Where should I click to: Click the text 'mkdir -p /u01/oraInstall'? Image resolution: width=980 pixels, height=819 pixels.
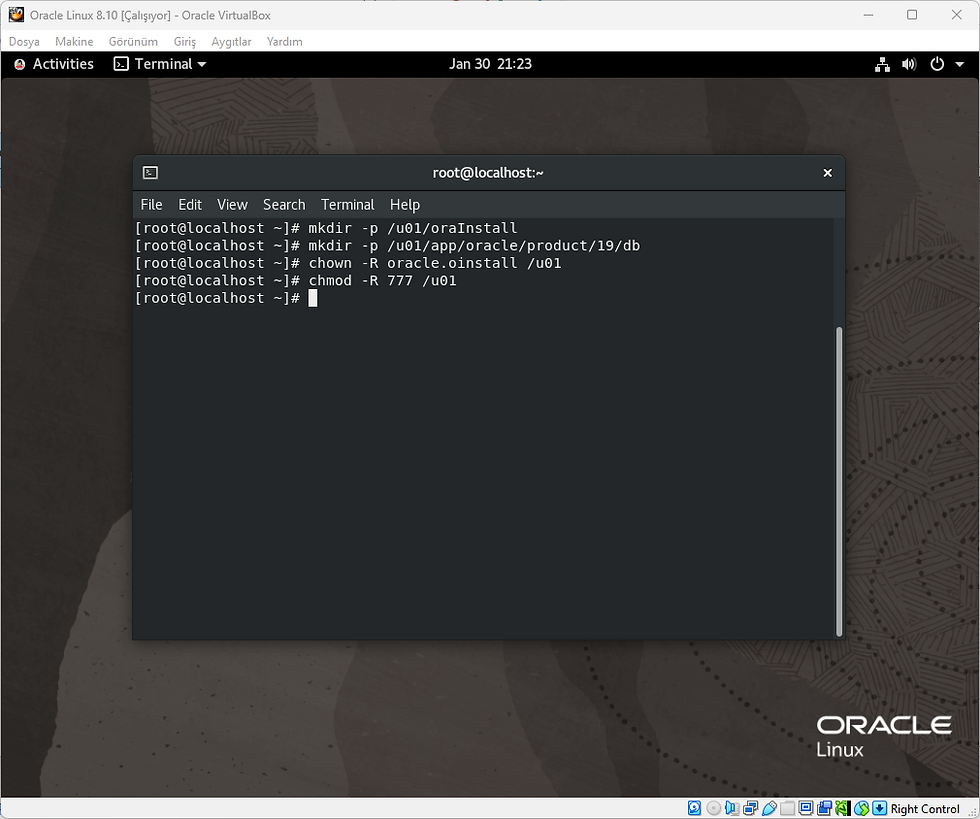[x=412, y=228]
